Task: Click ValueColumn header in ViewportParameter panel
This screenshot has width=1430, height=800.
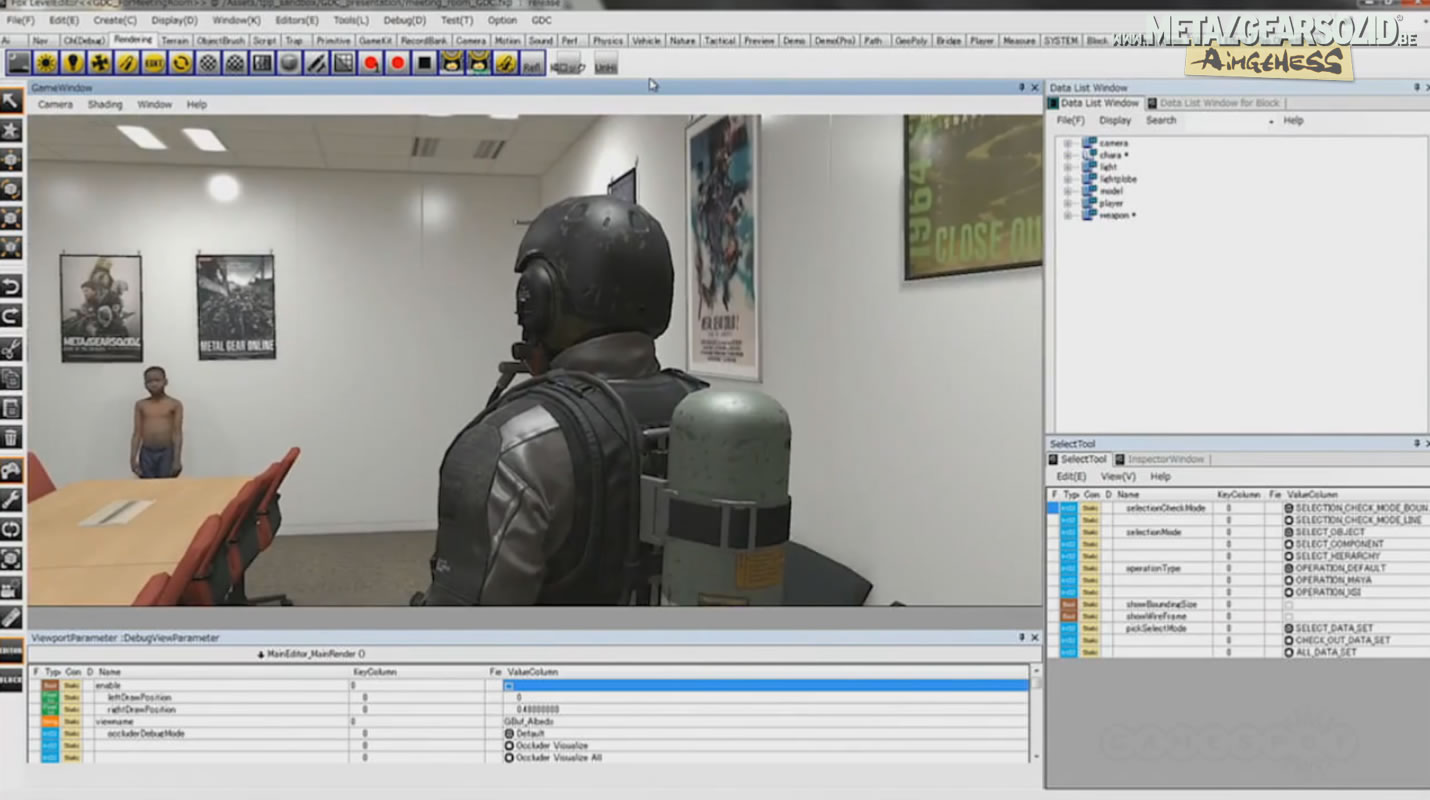Action: (533, 672)
